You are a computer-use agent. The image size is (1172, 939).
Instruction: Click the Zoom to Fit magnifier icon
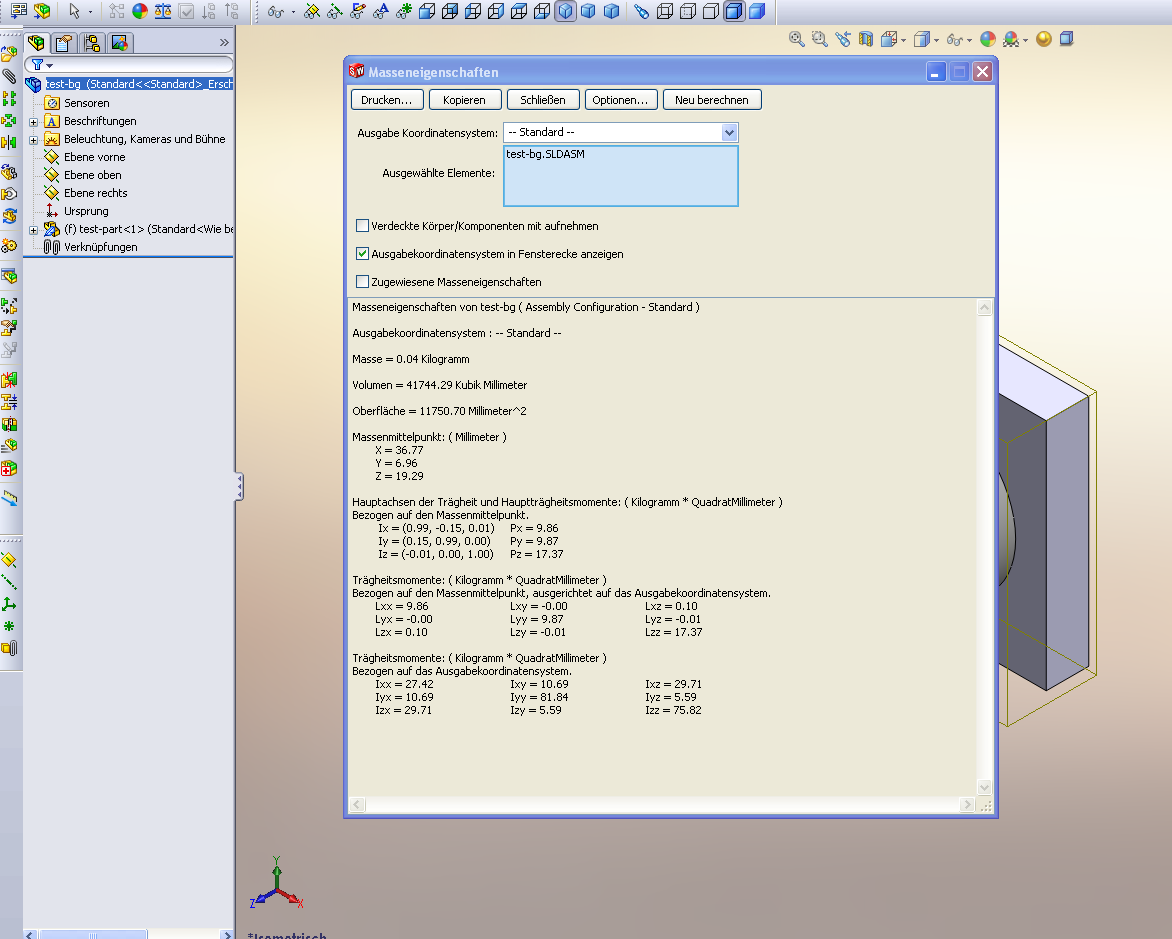[797, 39]
